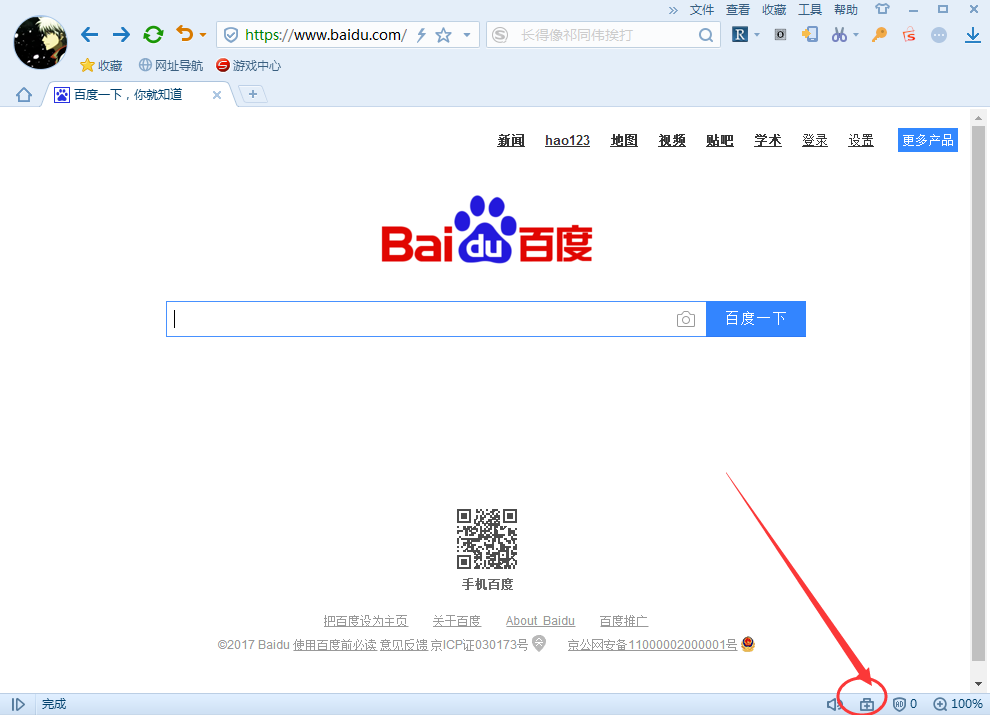Open the 设置 settings link
The height and width of the screenshot is (715, 990).
(x=861, y=140)
